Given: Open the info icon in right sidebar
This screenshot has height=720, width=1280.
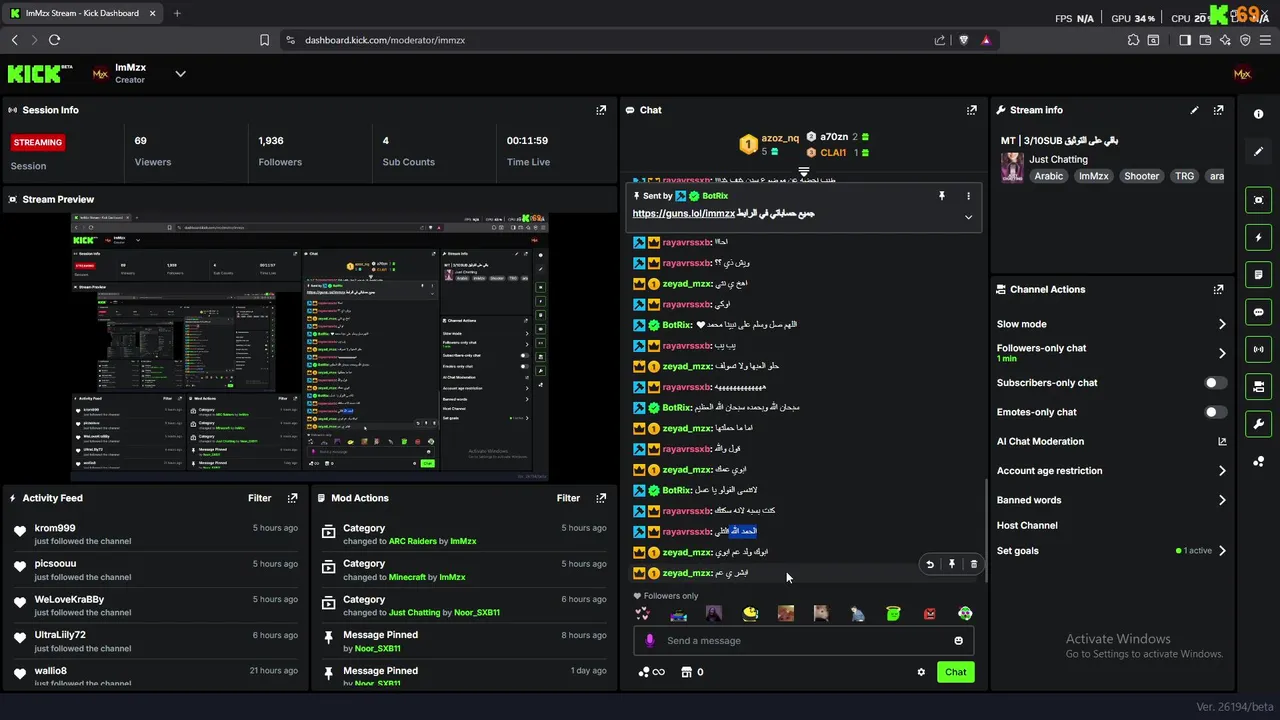Looking at the screenshot, I should tap(1258, 114).
